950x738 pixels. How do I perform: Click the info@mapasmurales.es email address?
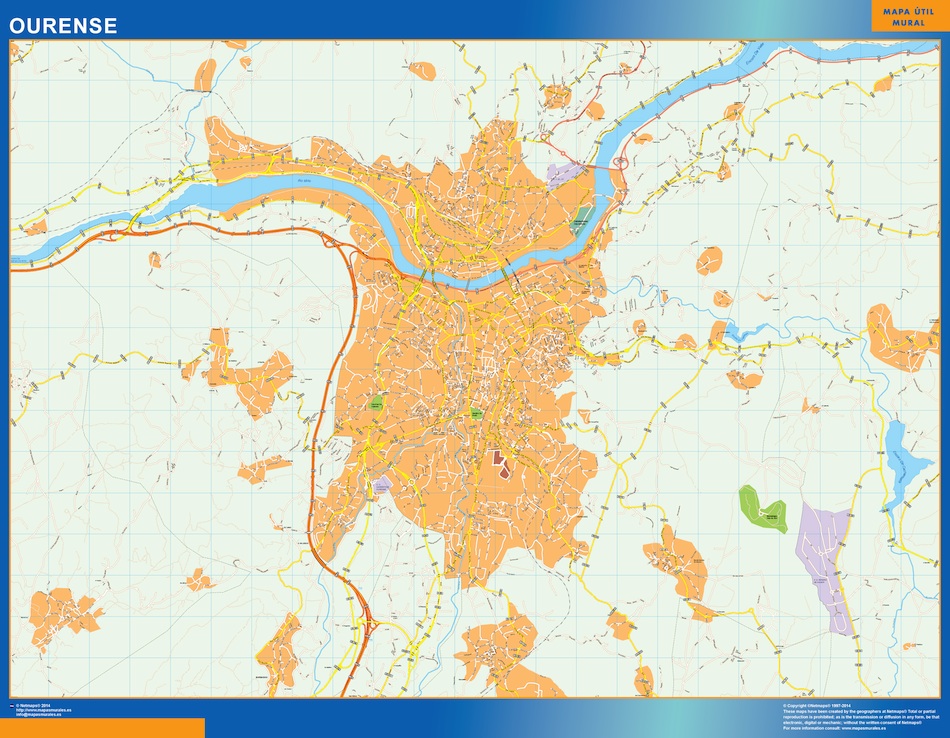click(43, 715)
